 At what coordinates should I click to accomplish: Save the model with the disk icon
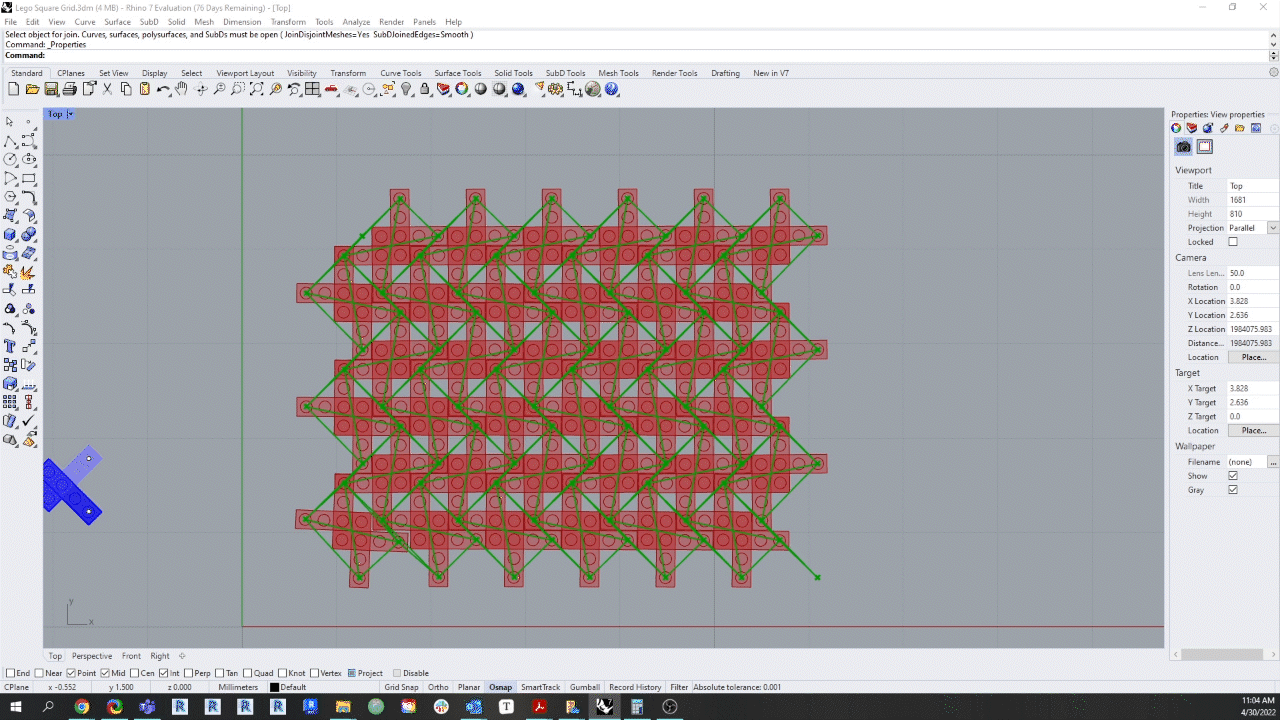click(51, 89)
